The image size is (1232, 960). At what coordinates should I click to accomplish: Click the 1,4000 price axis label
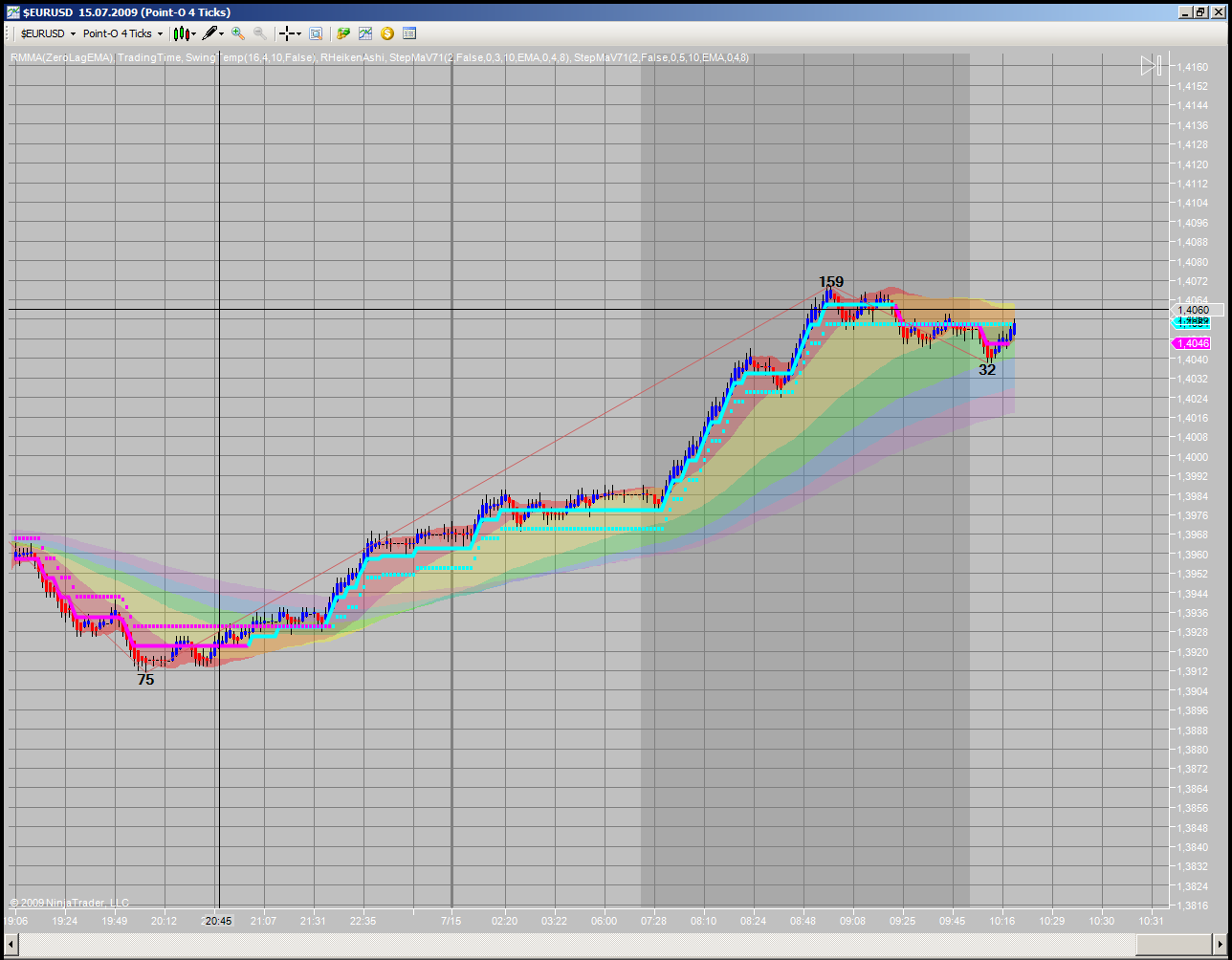click(x=1192, y=457)
